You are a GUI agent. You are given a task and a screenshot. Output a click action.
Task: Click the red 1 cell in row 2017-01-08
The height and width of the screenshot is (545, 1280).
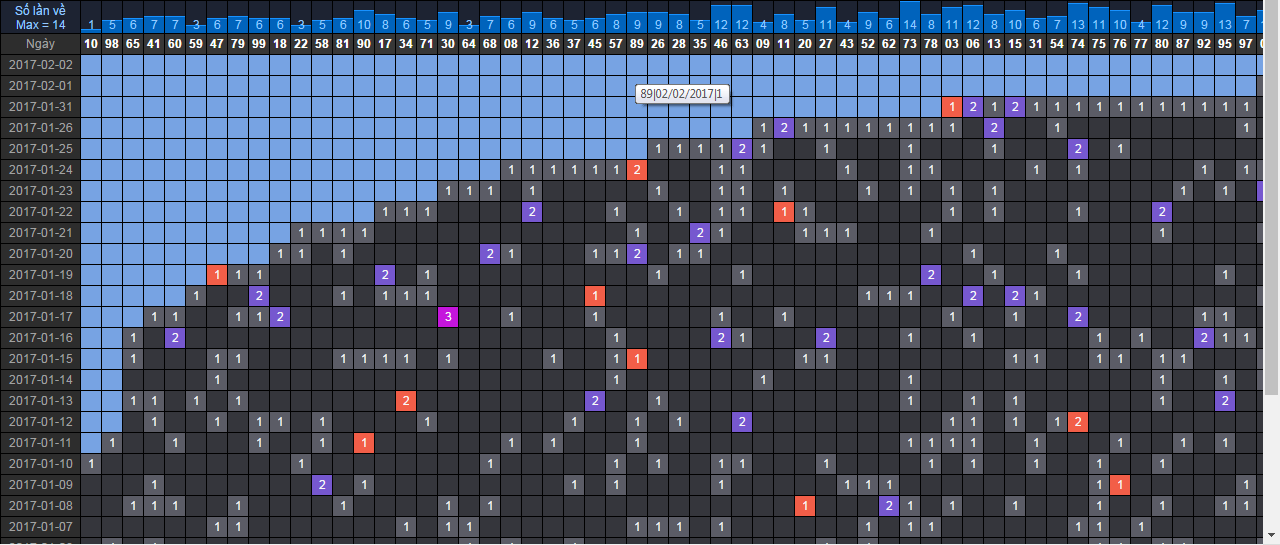tap(804, 506)
